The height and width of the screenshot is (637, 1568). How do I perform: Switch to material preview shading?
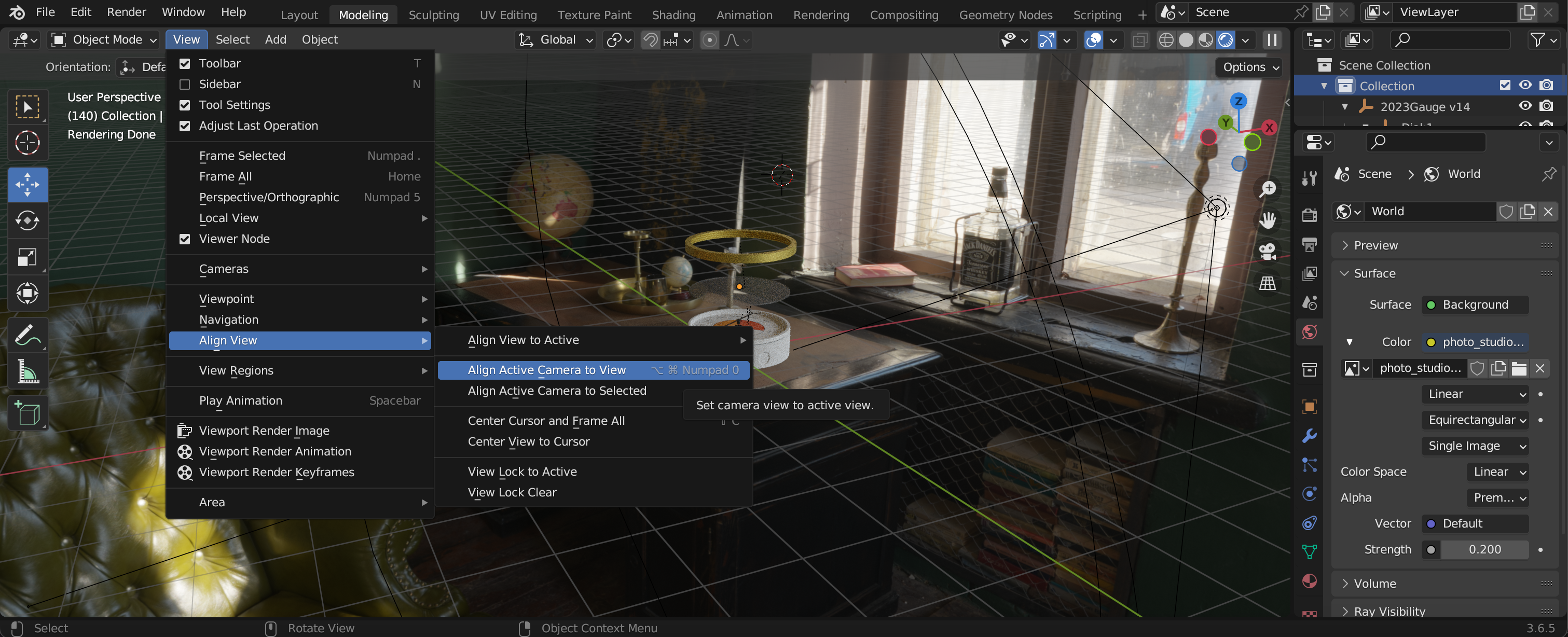(x=1205, y=40)
